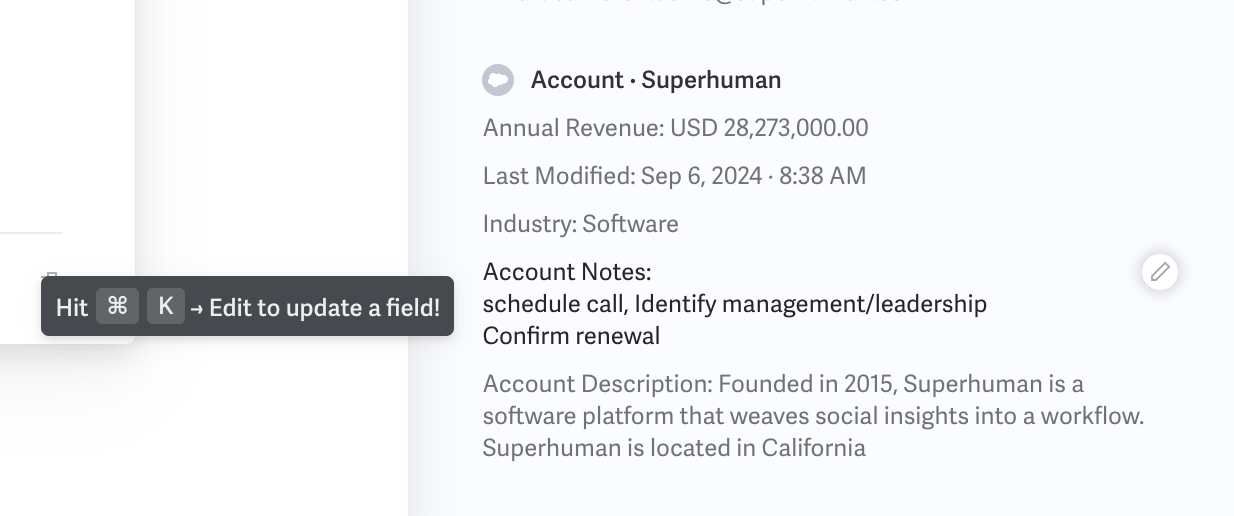Image resolution: width=1234 pixels, height=516 pixels.
Task: Click the thin horizontal divider in left panel
Action: [x=31, y=233]
